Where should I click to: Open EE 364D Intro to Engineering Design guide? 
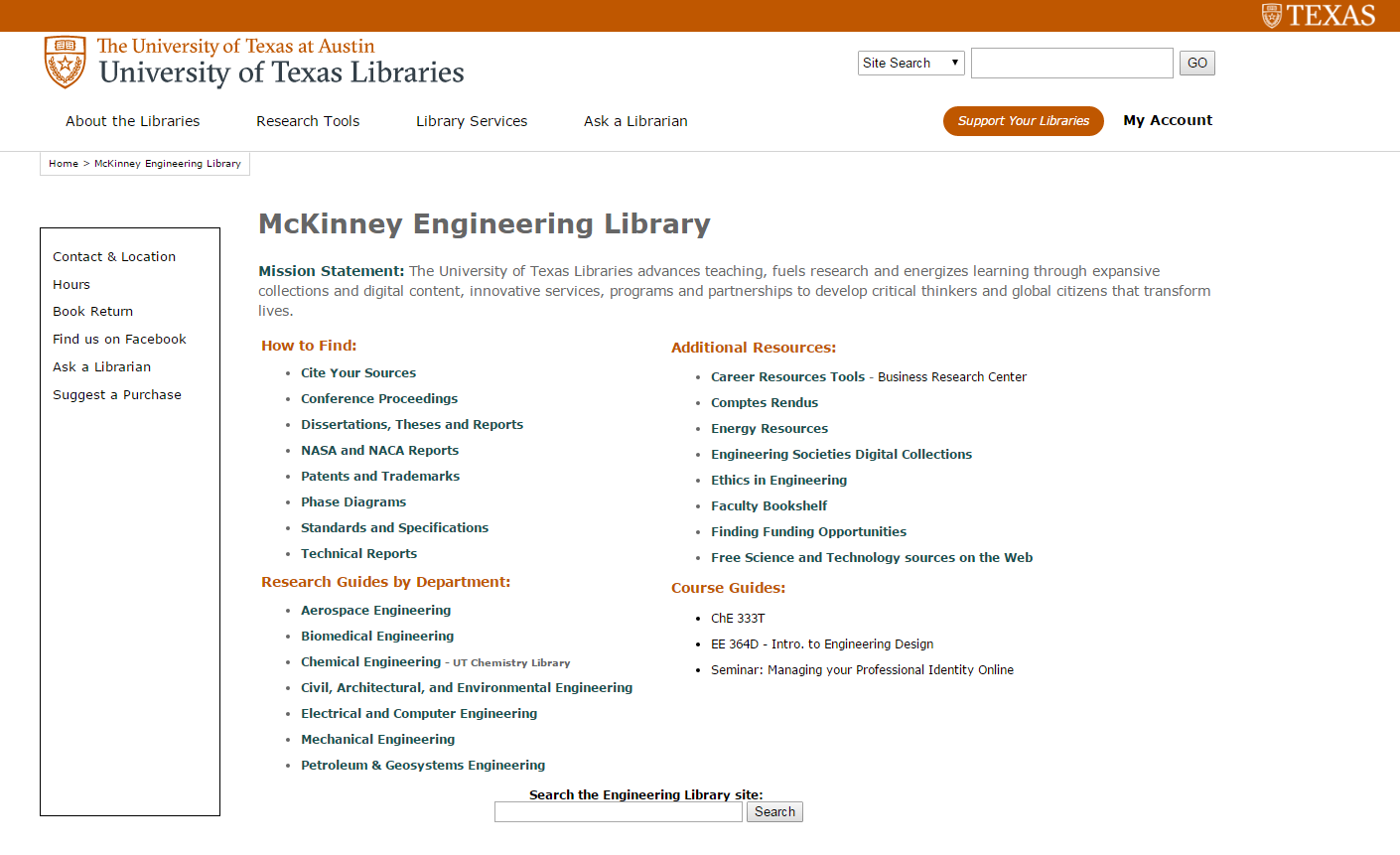click(x=822, y=643)
